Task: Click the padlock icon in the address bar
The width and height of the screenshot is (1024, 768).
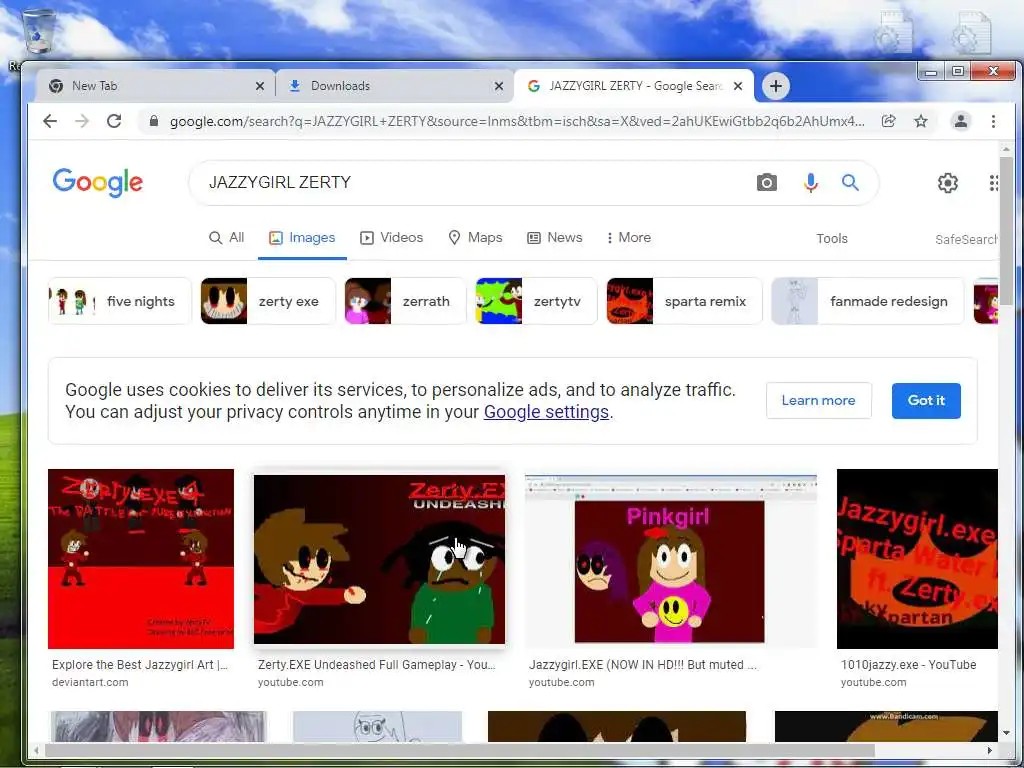Action: [154, 121]
